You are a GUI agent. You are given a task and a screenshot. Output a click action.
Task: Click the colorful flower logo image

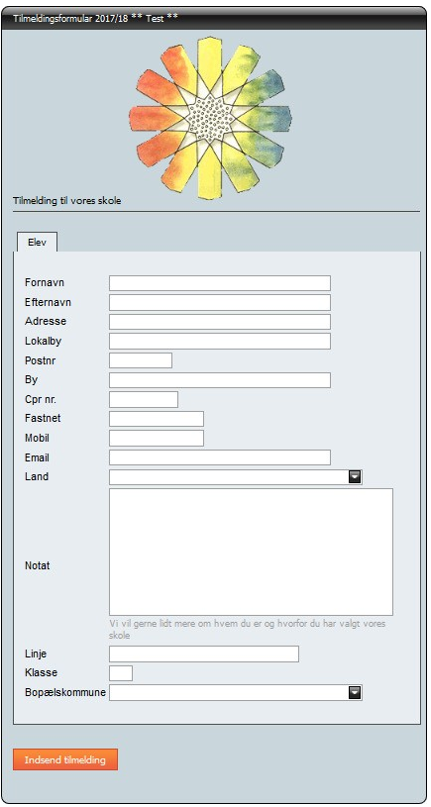(x=211, y=118)
